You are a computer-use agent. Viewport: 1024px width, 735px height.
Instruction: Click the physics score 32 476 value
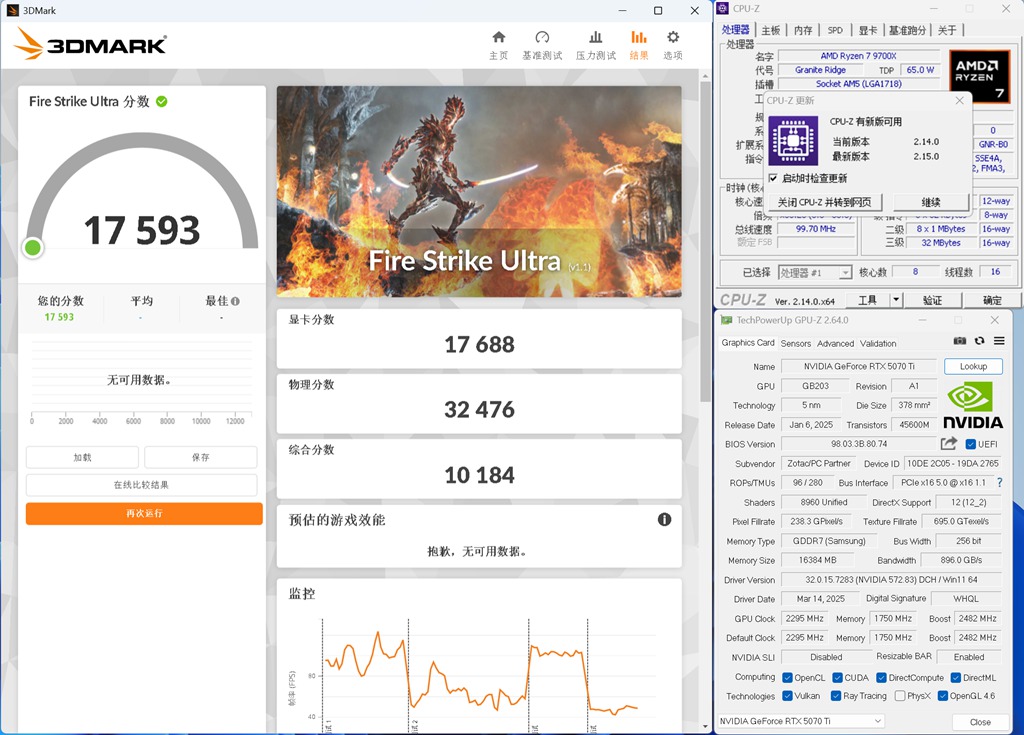pyautogui.click(x=479, y=410)
